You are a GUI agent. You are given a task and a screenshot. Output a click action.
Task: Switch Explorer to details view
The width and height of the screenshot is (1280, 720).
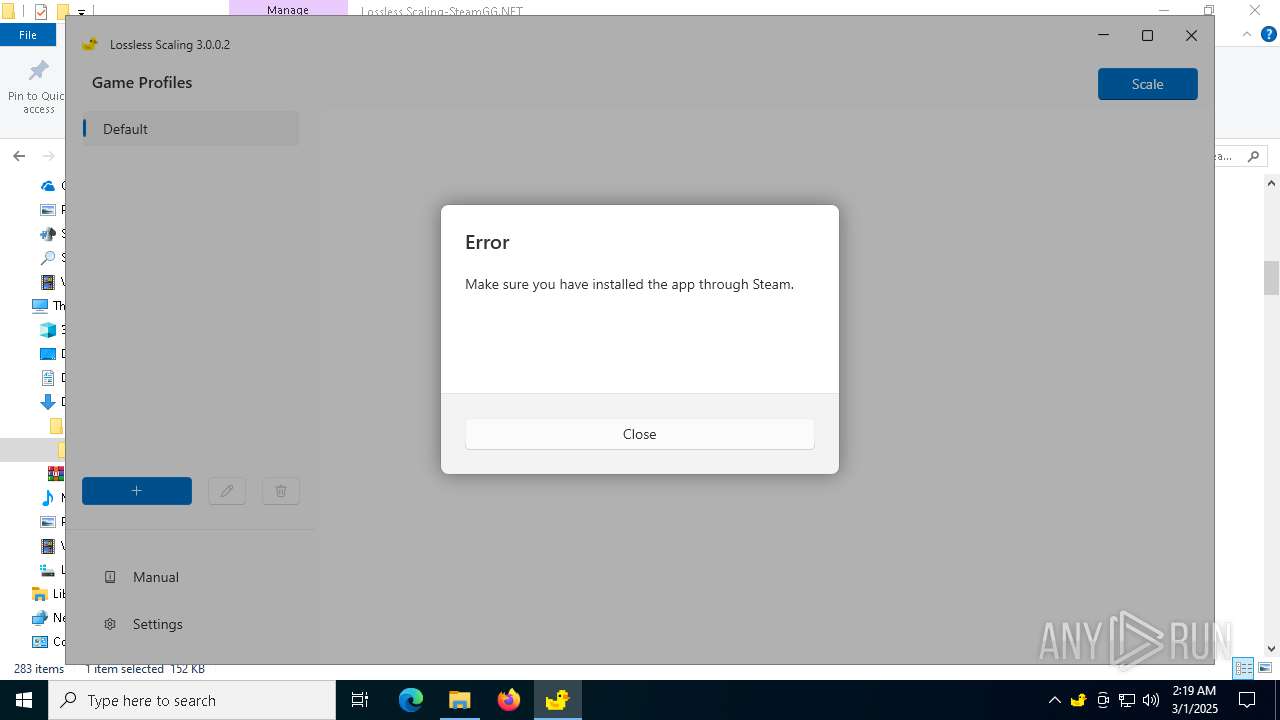click(1244, 668)
